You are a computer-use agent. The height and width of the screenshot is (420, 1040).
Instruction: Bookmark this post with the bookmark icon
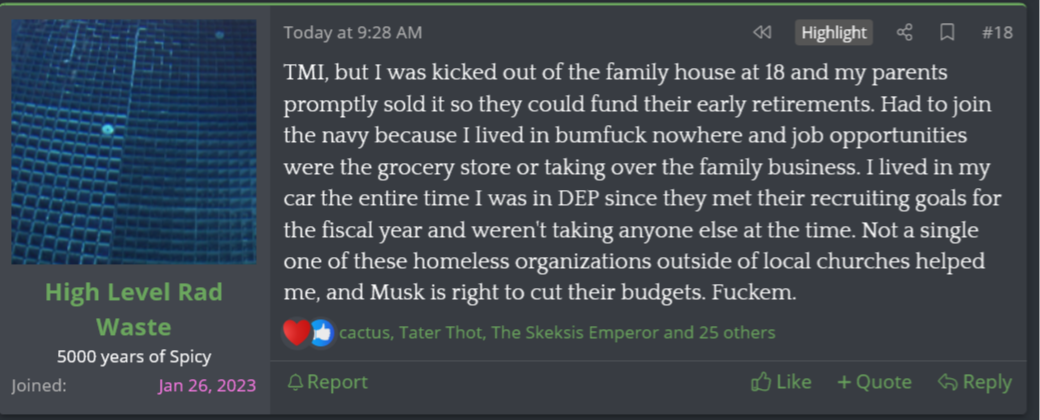click(x=946, y=33)
